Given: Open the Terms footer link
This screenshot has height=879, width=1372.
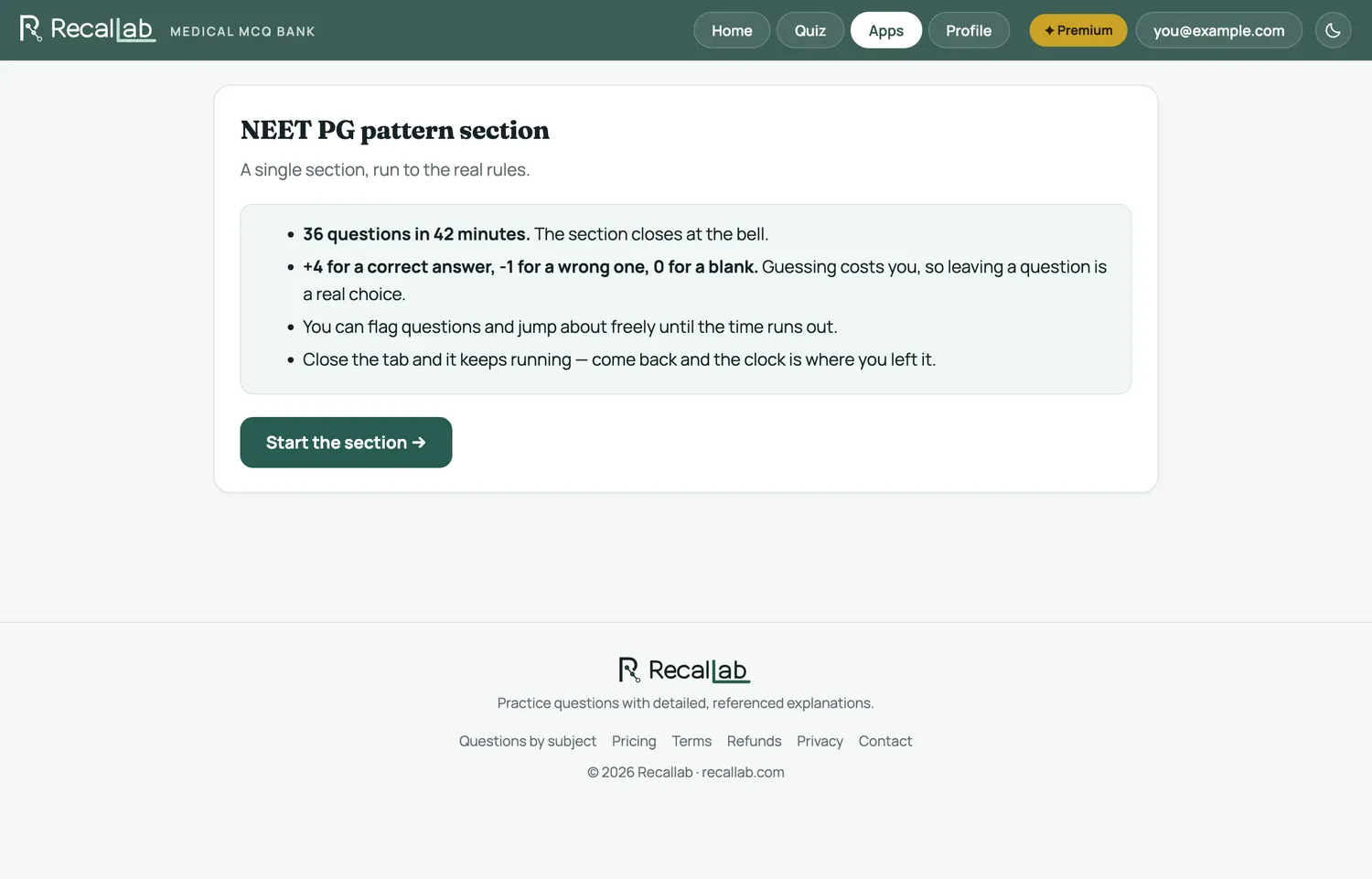Looking at the screenshot, I should click(x=691, y=741).
